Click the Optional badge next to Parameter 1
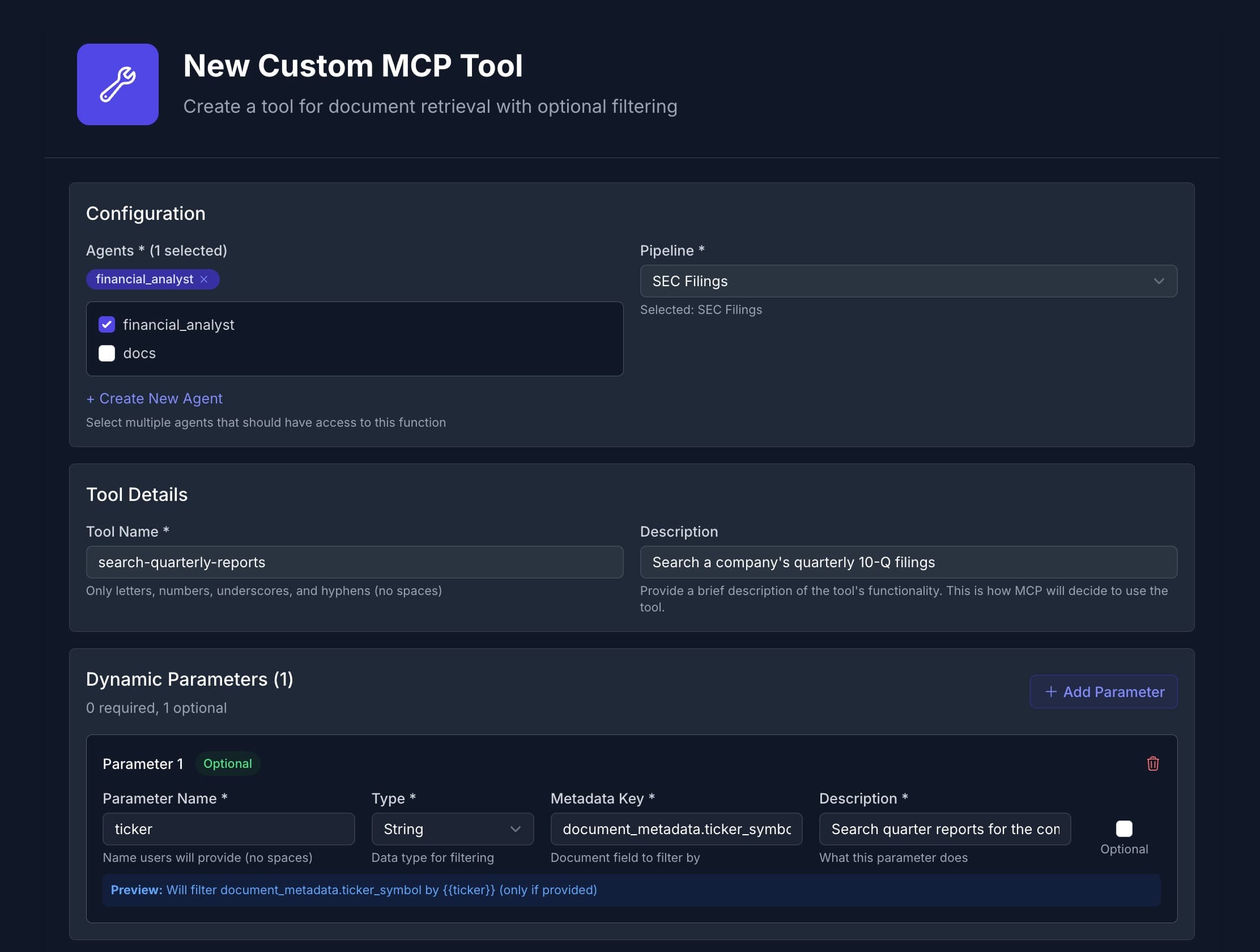This screenshot has width=1260, height=952. [x=228, y=763]
